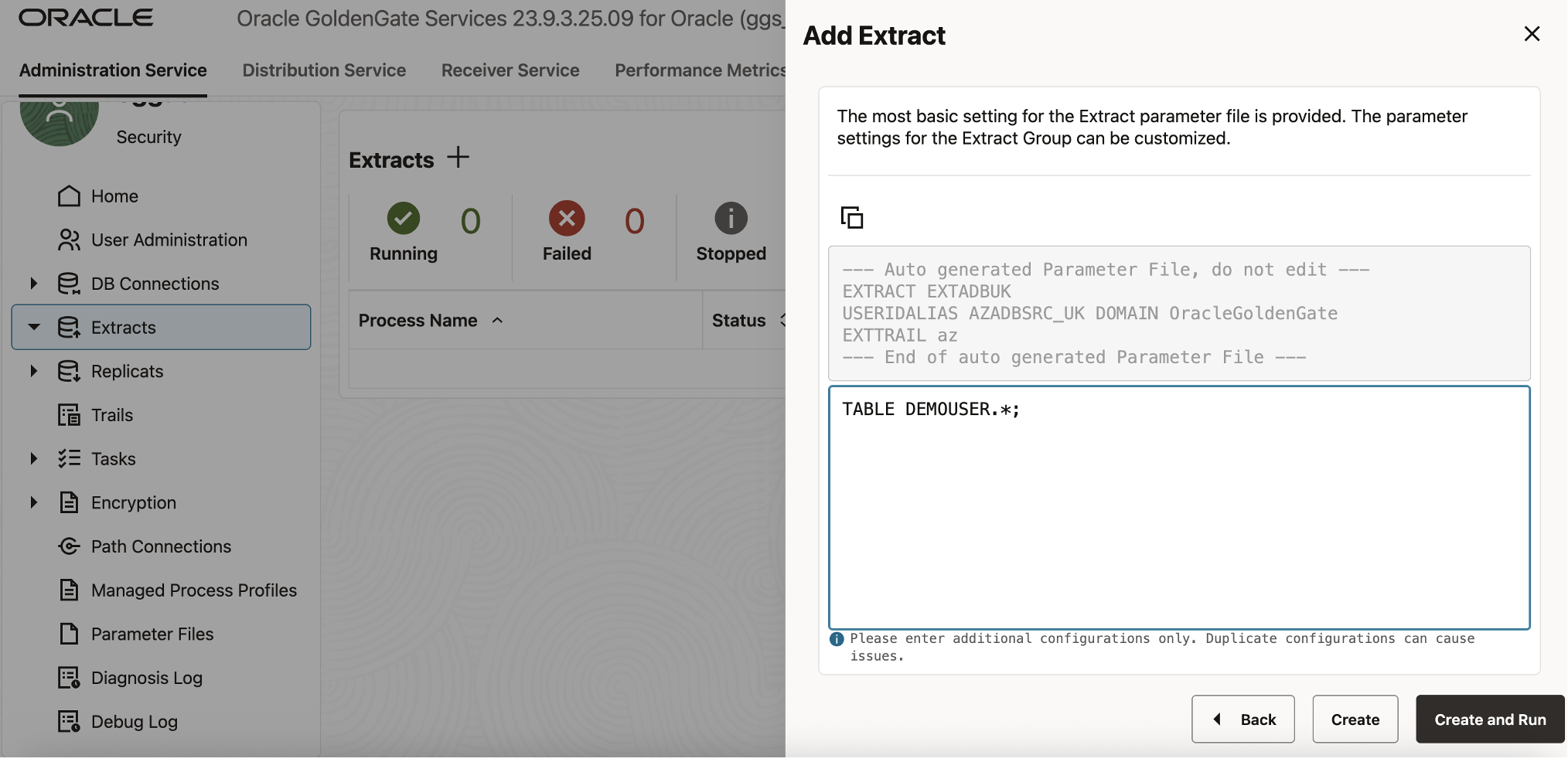
Task: Click the Extracts database icon in sidebar
Action: (x=69, y=328)
